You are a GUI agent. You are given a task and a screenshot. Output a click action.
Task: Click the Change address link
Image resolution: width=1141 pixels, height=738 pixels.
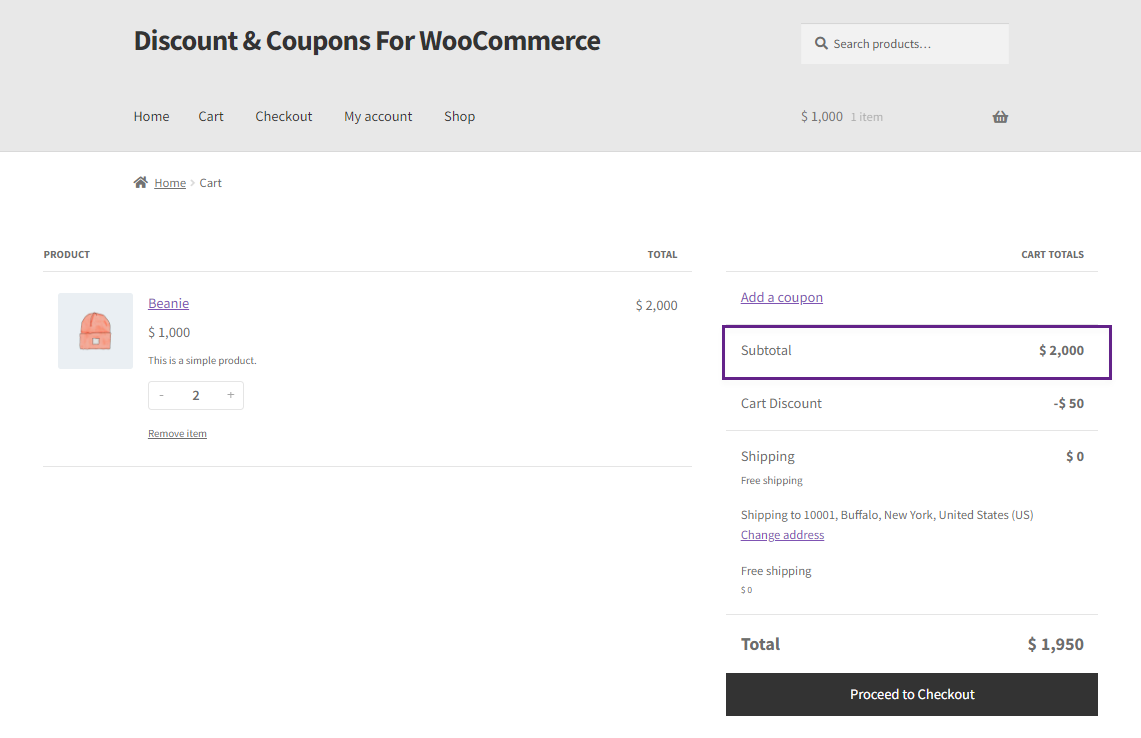click(782, 535)
